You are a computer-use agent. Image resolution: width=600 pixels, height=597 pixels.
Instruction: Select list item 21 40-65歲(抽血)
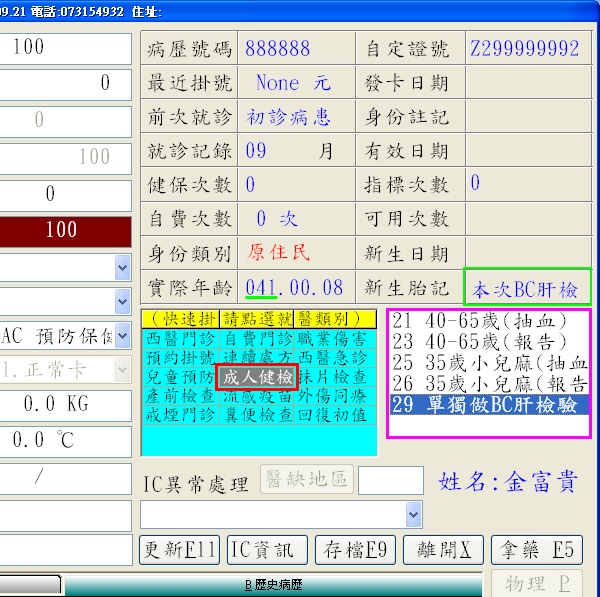[x=478, y=322]
